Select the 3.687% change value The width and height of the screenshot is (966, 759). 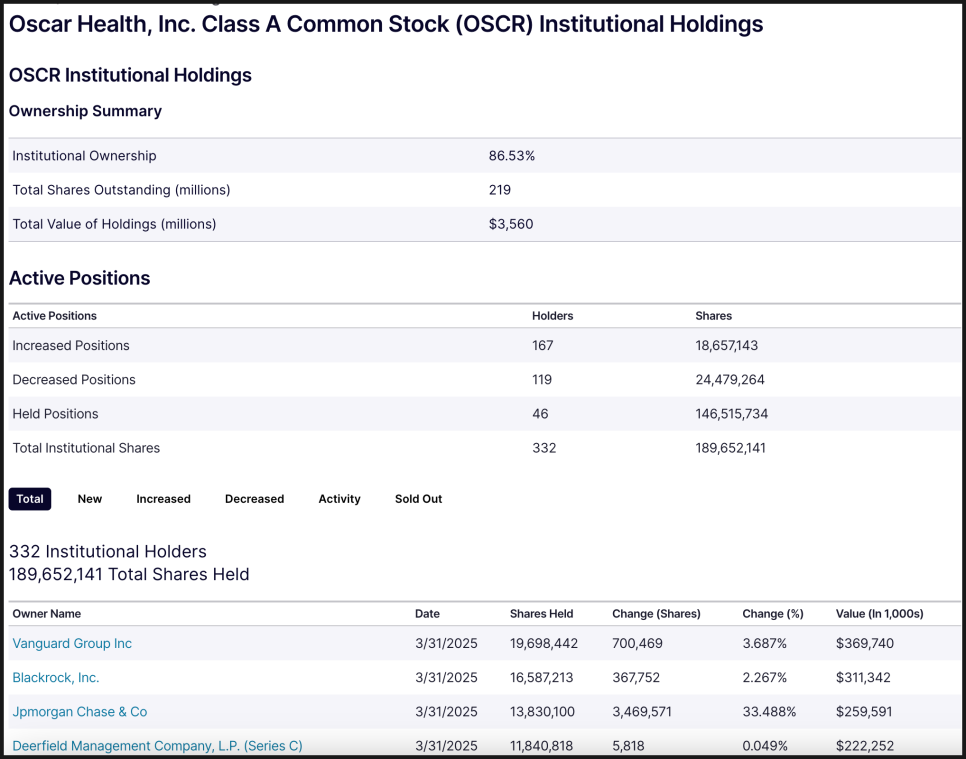pos(765,643)
